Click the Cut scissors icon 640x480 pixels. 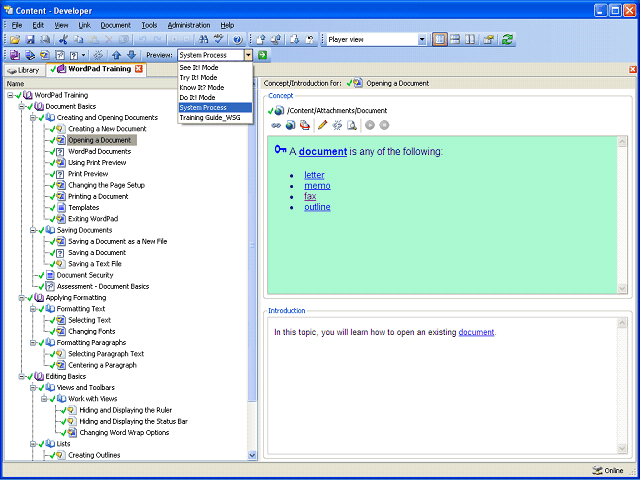point(63,40)
